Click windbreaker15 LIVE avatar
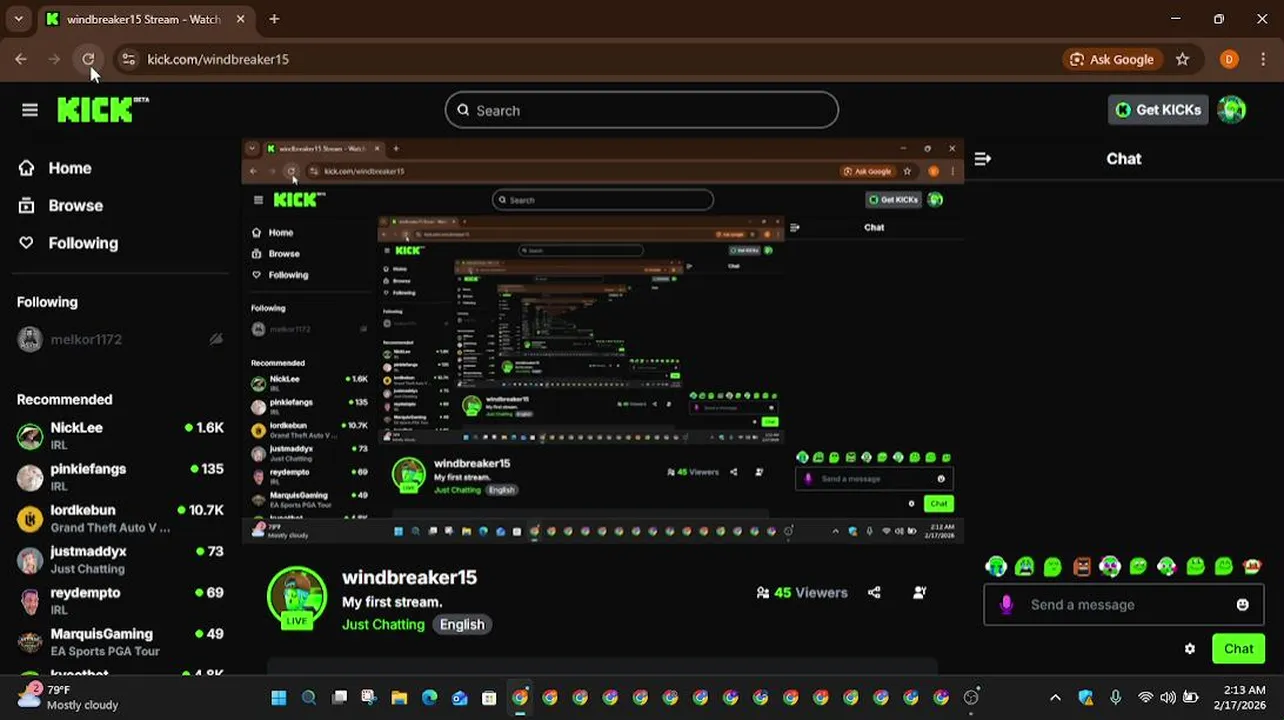 click(297, 597)
